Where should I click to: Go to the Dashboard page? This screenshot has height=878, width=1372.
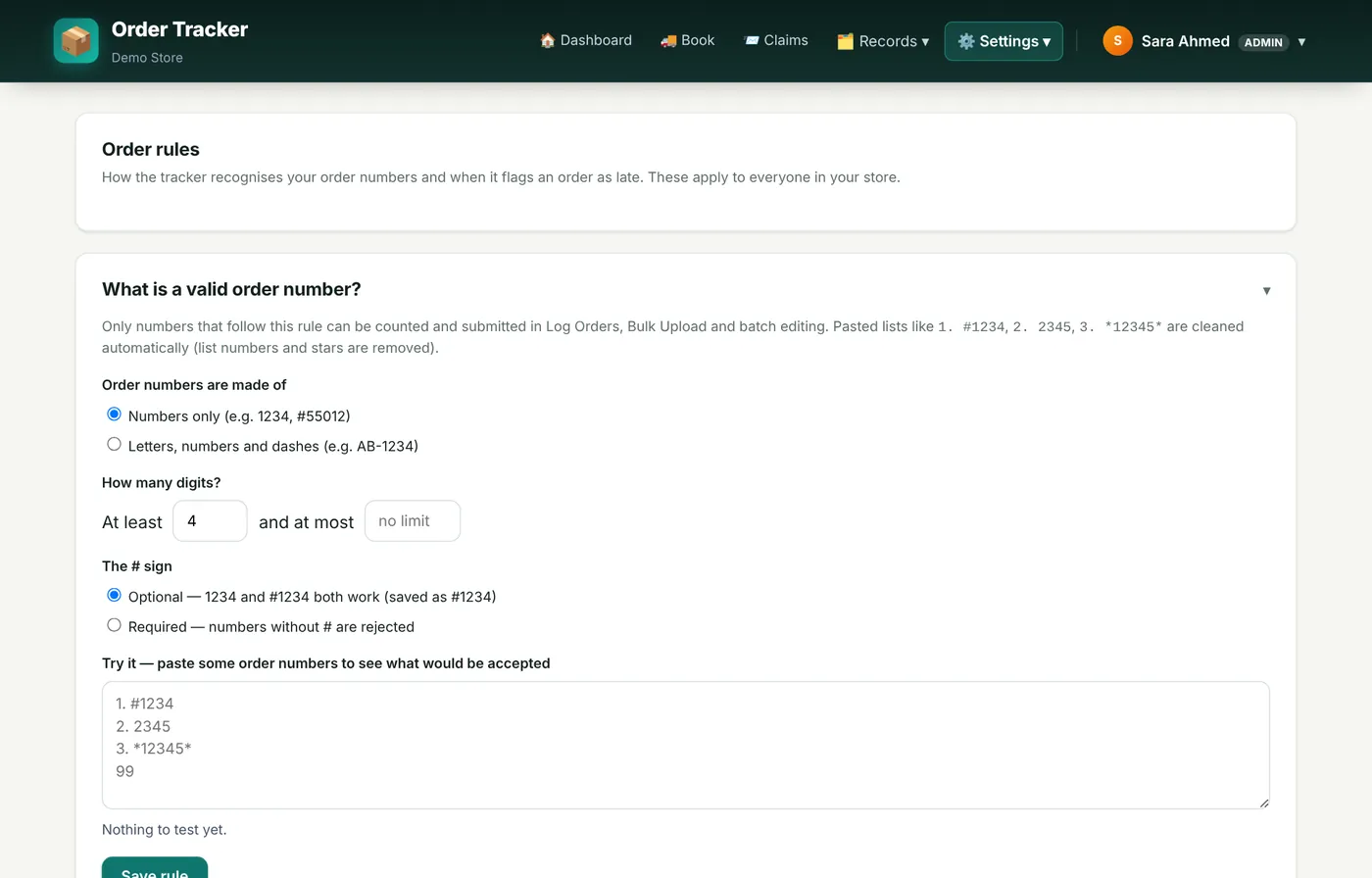[x=586, y=40]
